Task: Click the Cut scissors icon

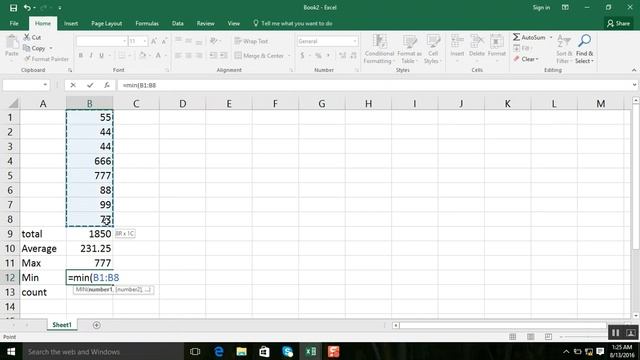Action: click(27, 37)
